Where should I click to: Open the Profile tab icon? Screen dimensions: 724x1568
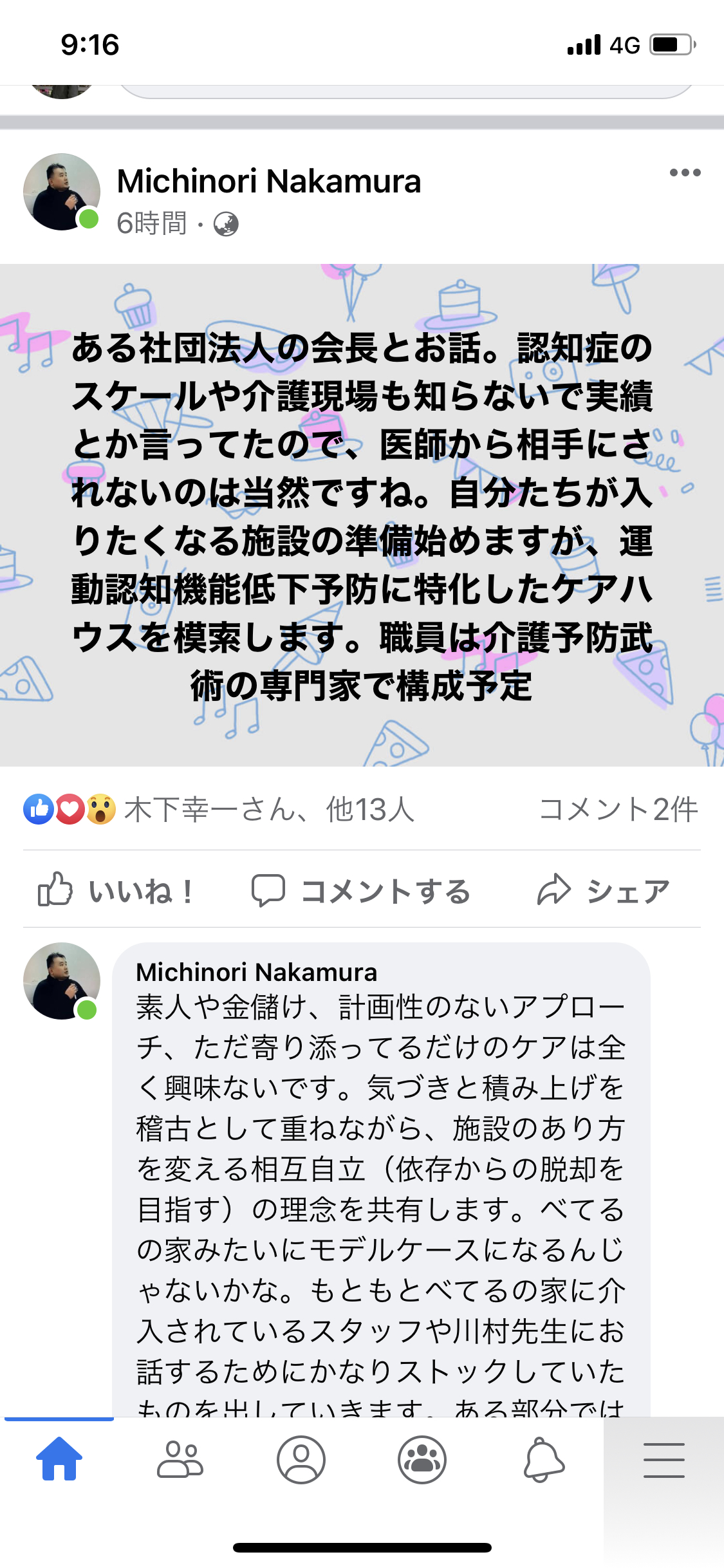pos(301,1459)
